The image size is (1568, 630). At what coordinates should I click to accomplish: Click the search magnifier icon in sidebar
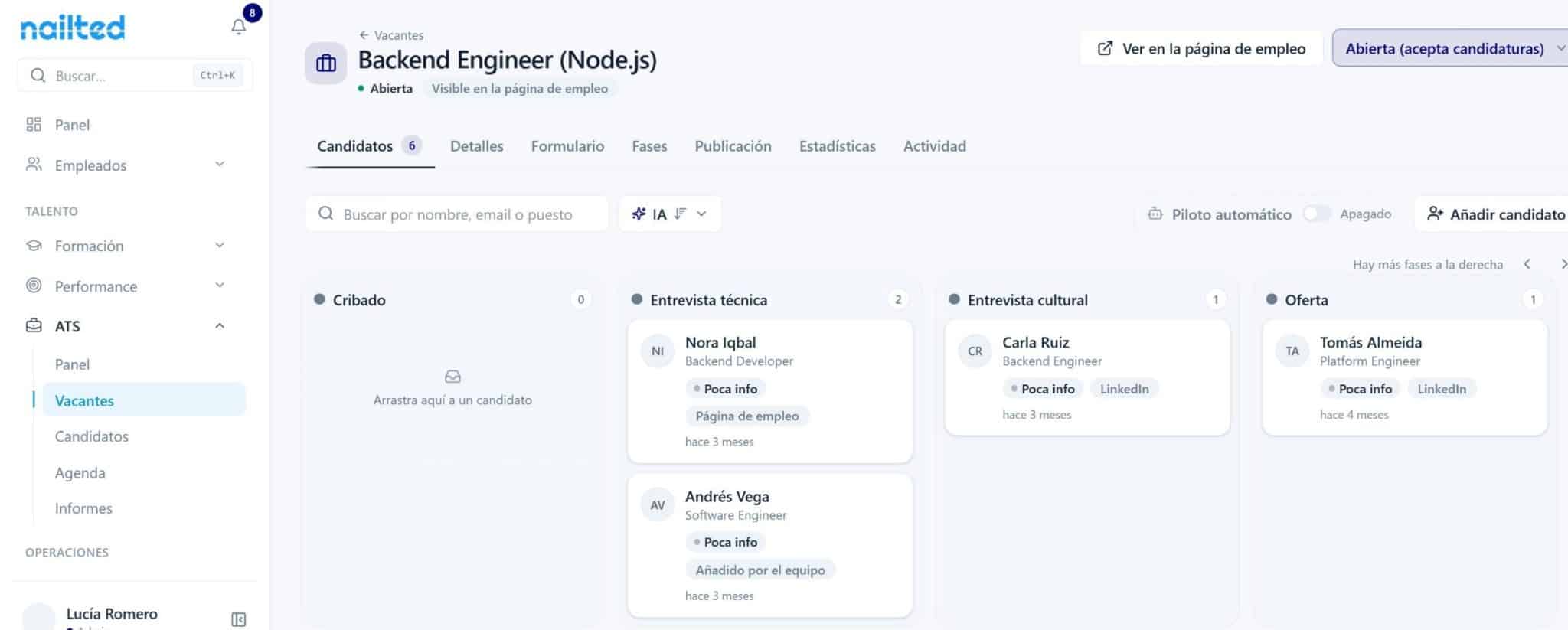[x=38, y=75]
